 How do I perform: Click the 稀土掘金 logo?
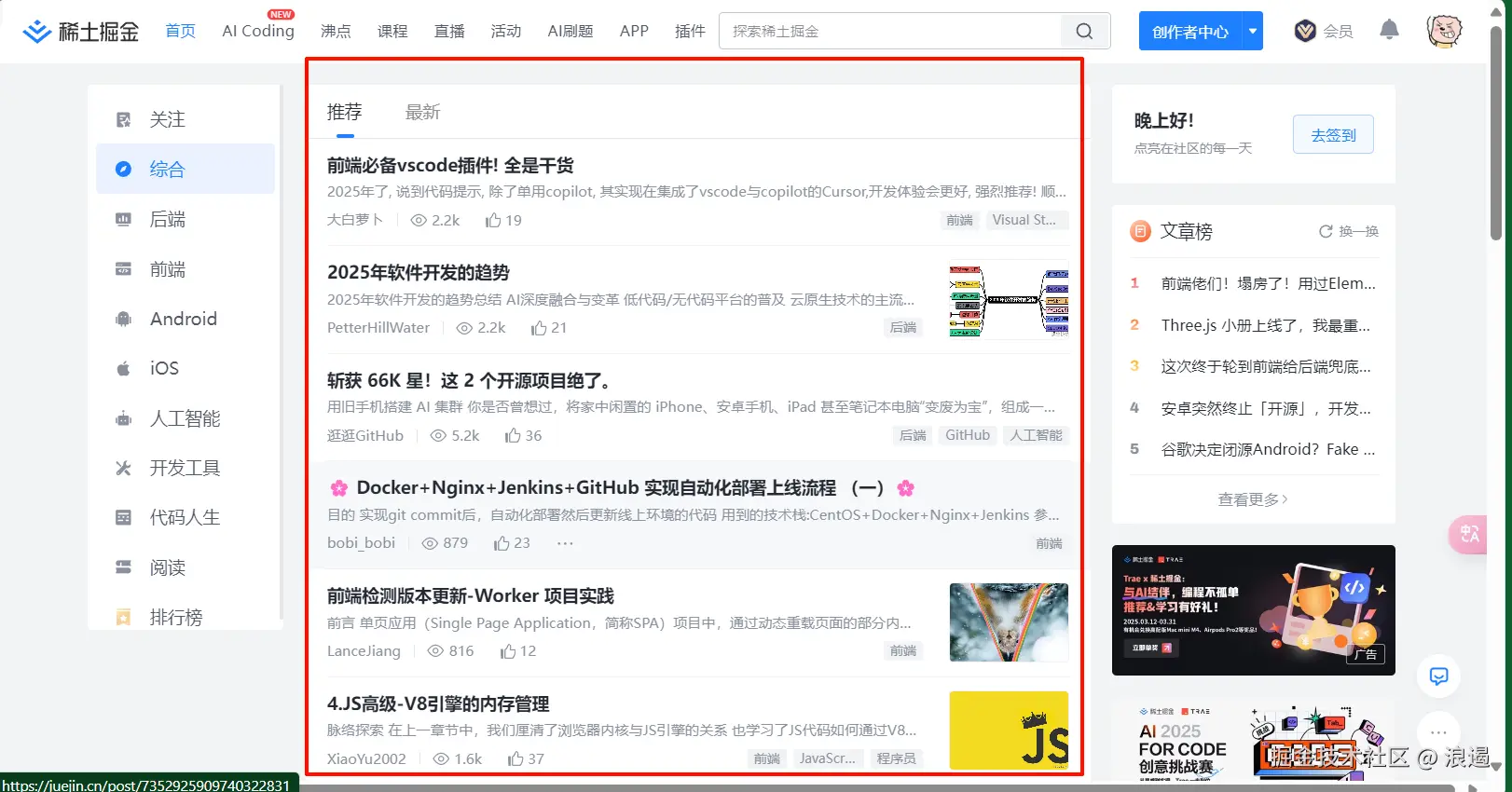click(80, 32)
